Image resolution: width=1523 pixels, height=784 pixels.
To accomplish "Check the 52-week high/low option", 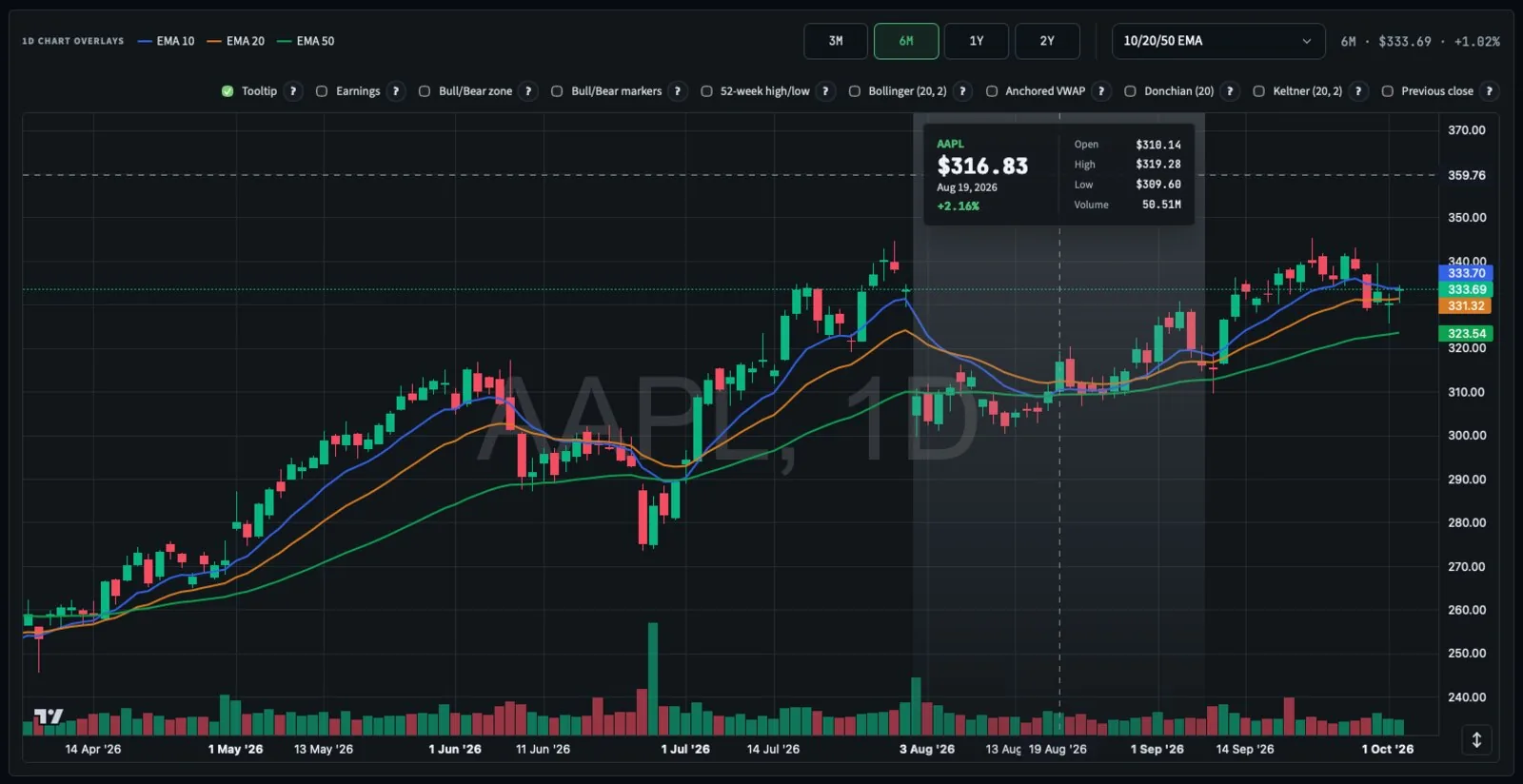I will (x=706, y=91).
